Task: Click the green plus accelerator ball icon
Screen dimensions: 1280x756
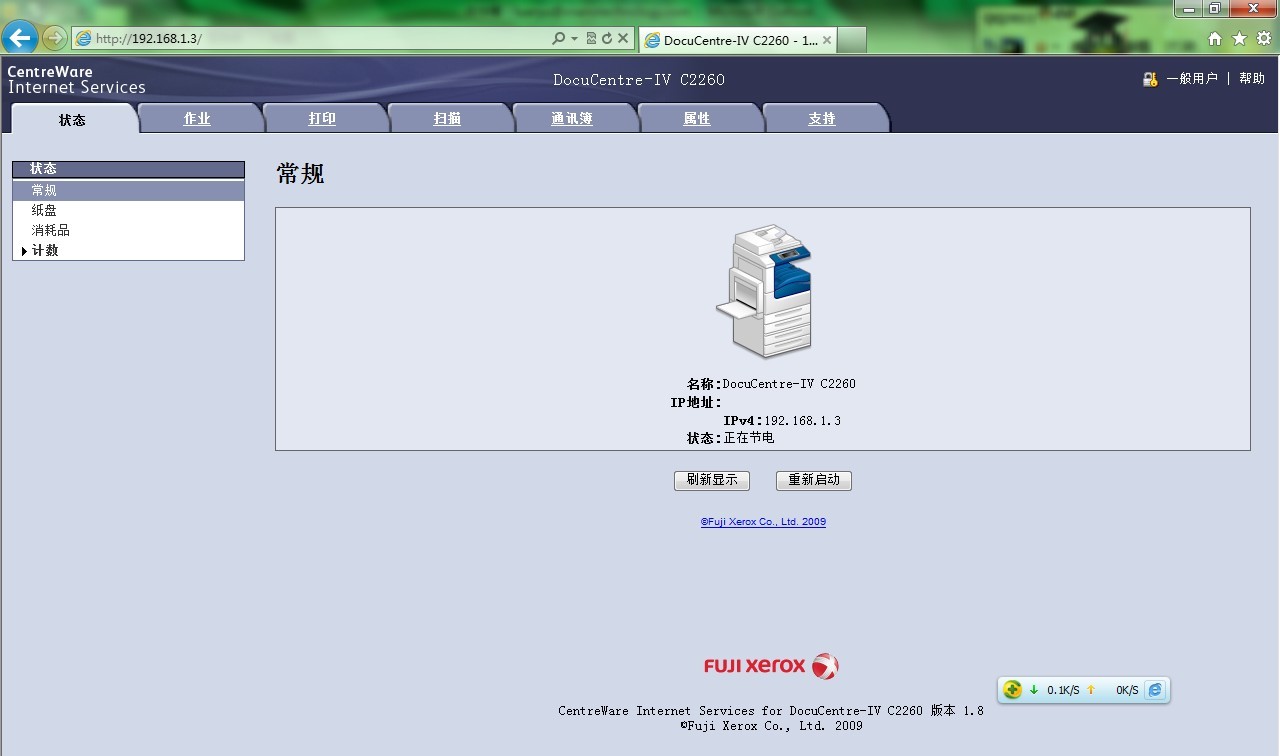Action: tap(1012, 690)
